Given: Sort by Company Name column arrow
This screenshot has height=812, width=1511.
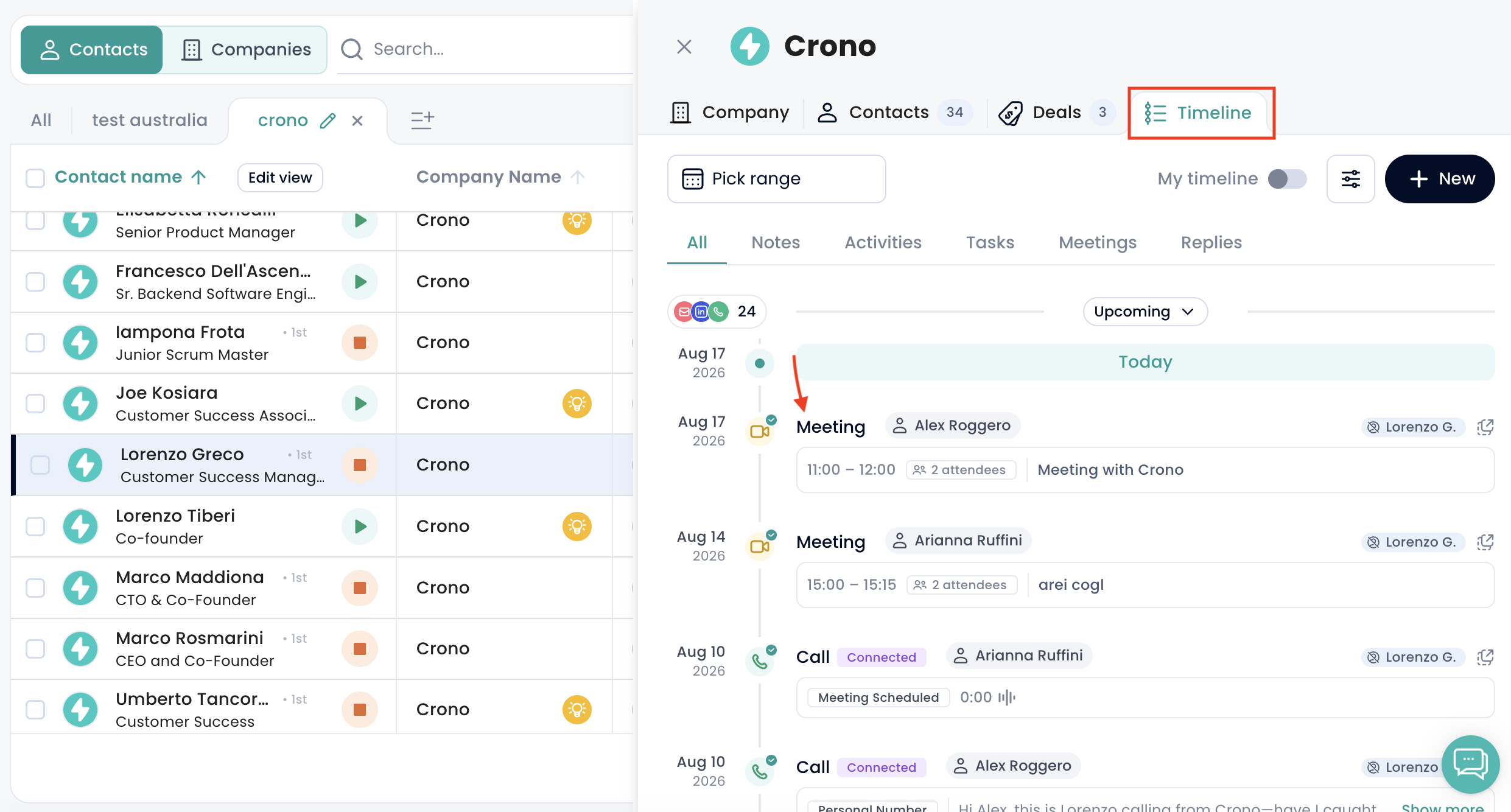Looking at the screenshot, I should (x=578, y=177).
